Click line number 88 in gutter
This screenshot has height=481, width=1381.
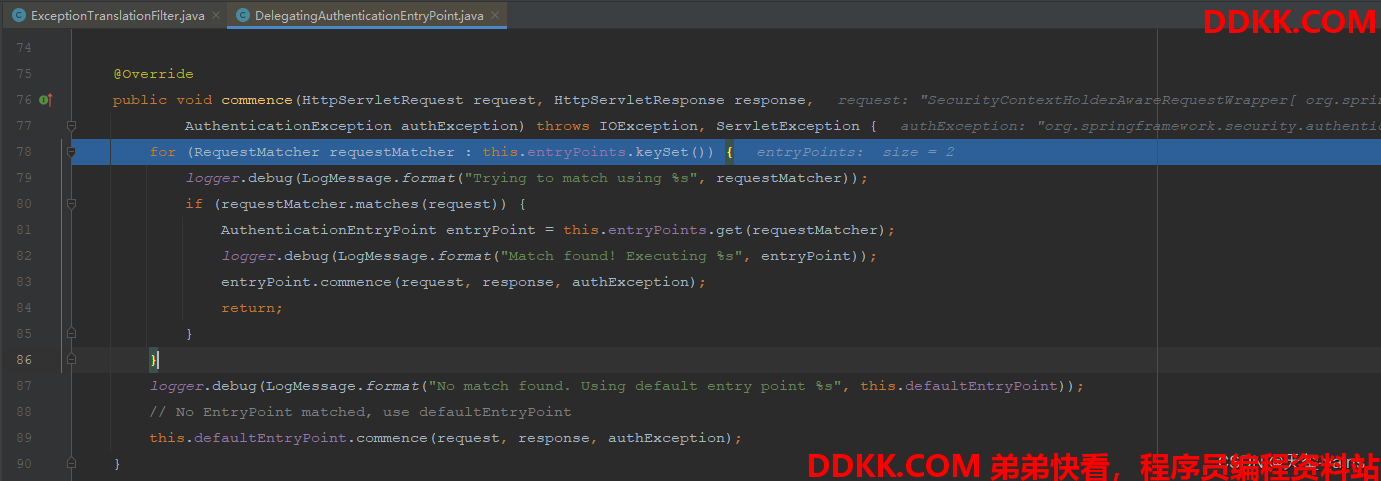[24, 412]
